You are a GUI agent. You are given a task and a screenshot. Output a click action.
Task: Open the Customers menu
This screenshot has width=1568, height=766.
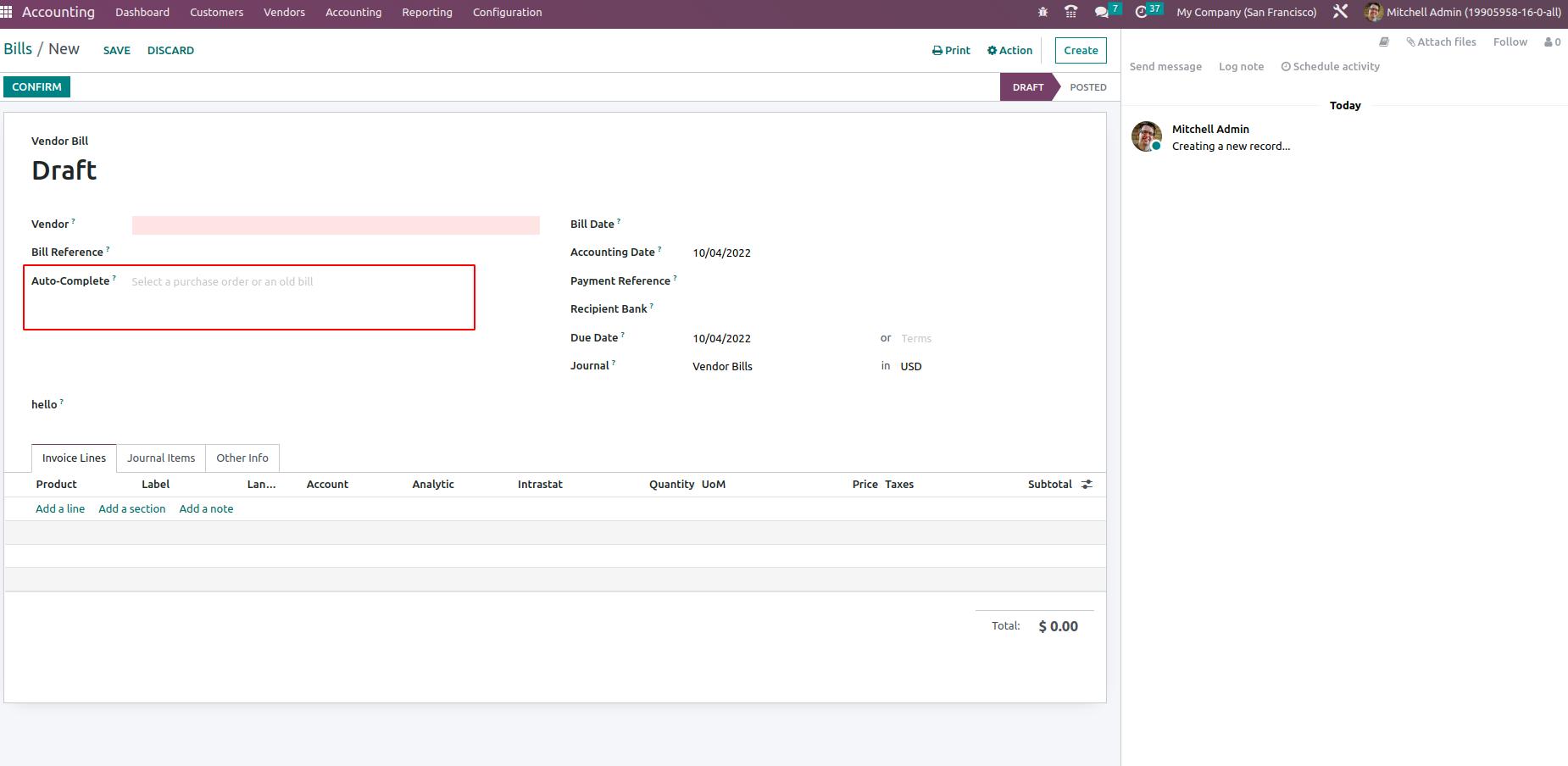coord(216,12)
